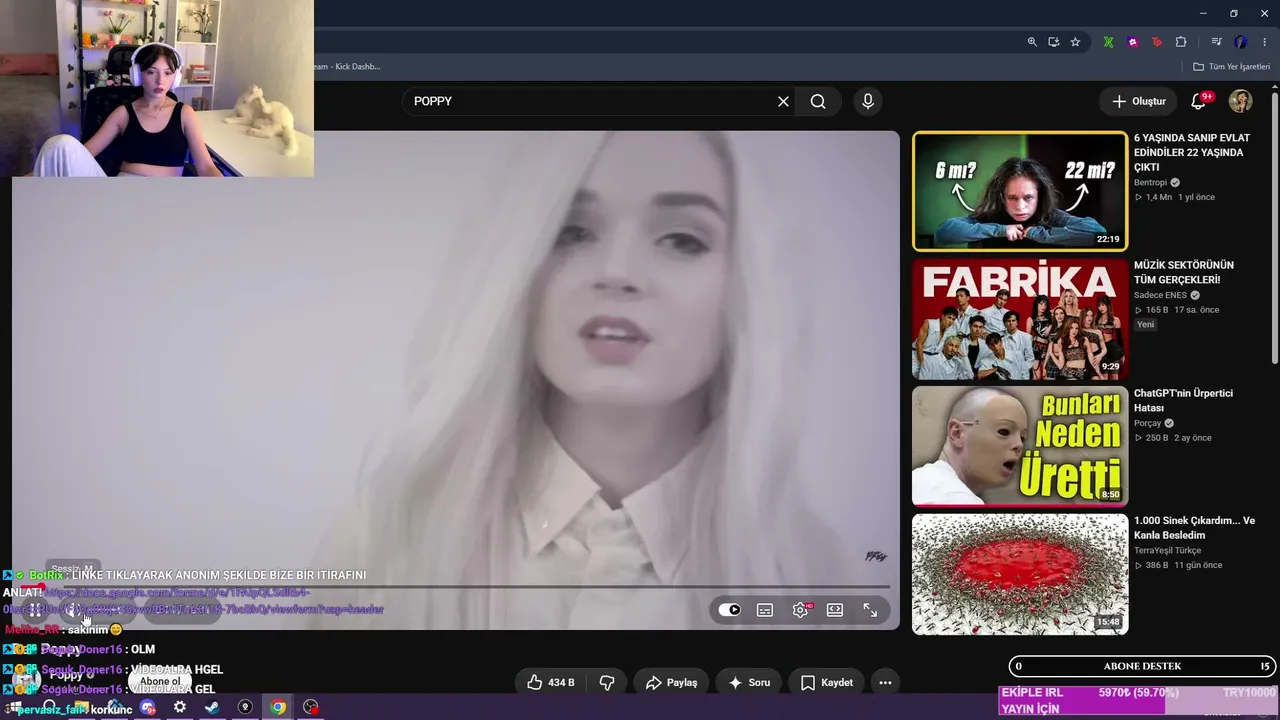The height and width of the screenshot is (720, 1280).
Task: Clear the POPPY search text
Action: pyautogui.click(x=783, y=101)
